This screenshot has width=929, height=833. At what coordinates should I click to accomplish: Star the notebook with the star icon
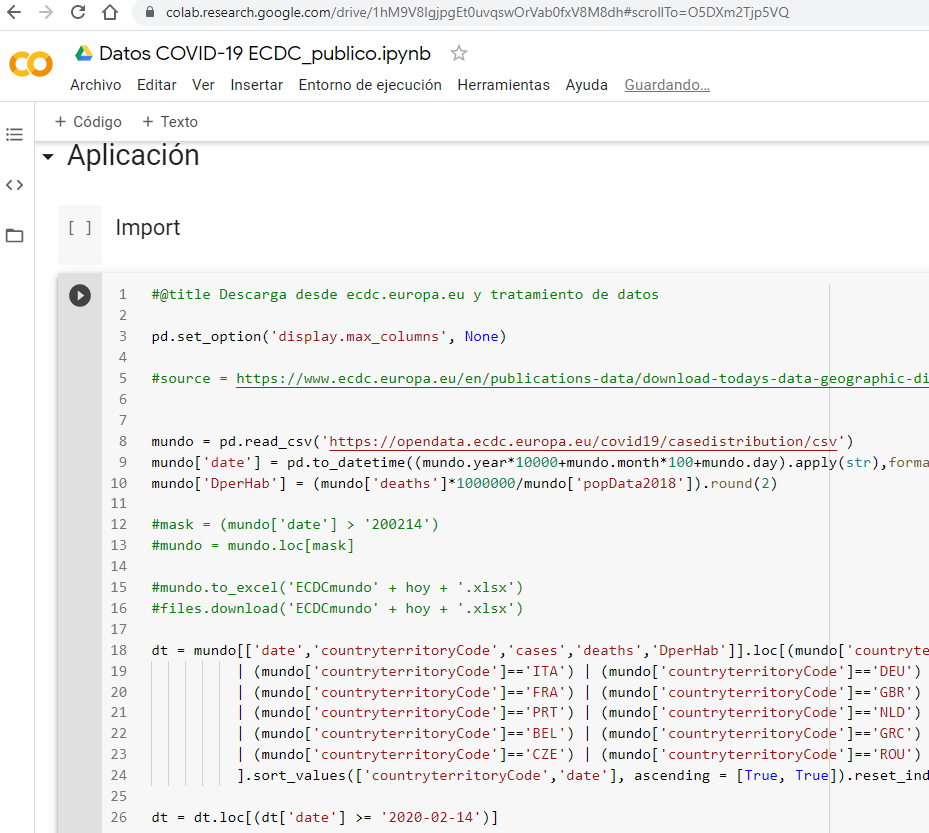coord(459,53)
